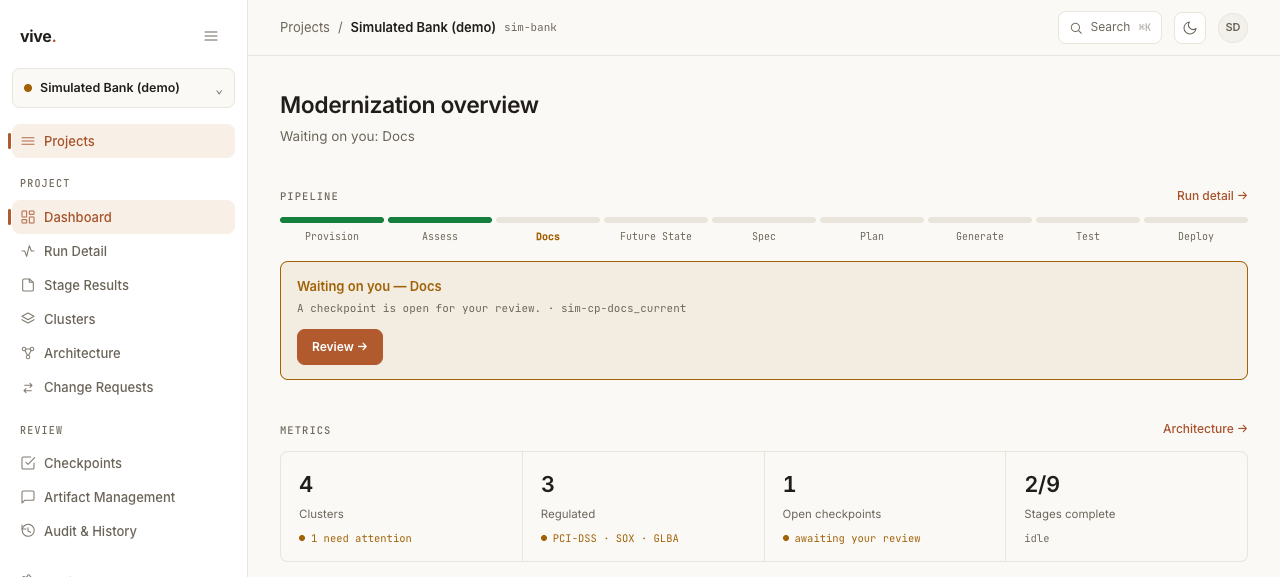Click the vive. logo

[x=38, y=37]
